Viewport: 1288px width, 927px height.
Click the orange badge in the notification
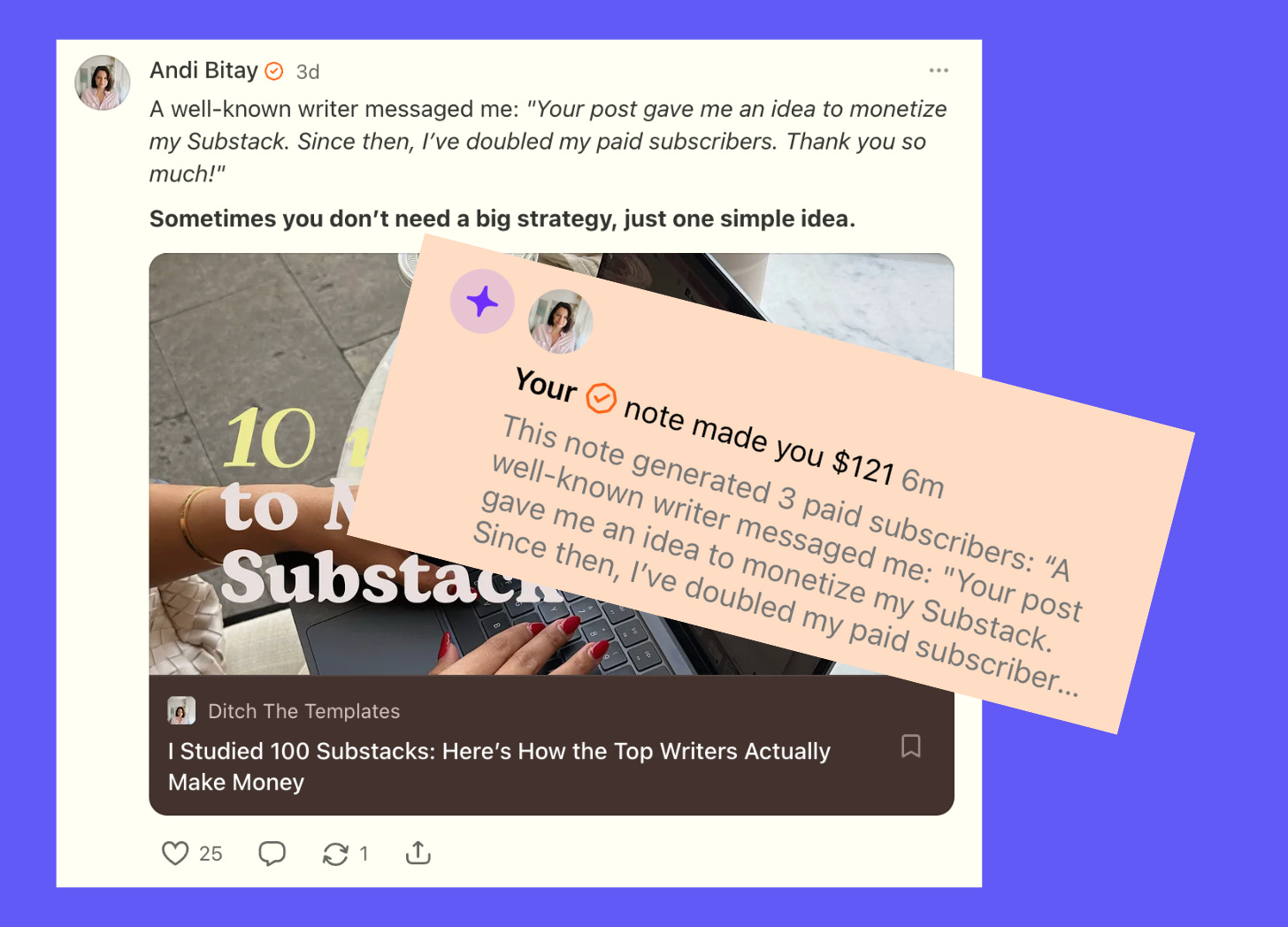coord(602,398)
